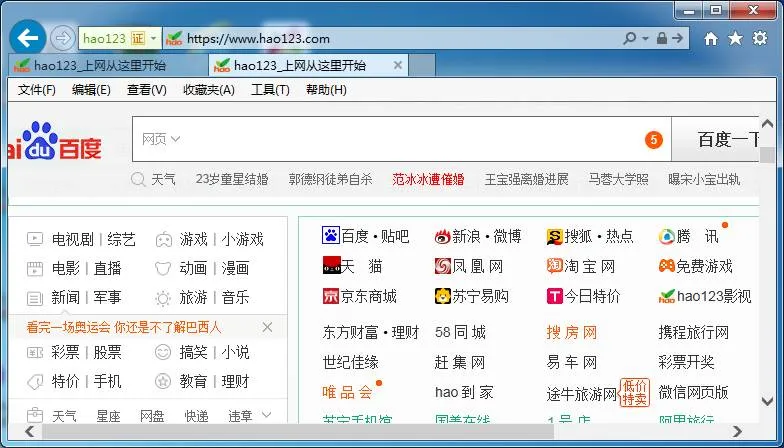Click the 教育 category link
Image resolution: width=784 pixels, height=448 pixels.
pyautogui.click(x=194, y=382)
